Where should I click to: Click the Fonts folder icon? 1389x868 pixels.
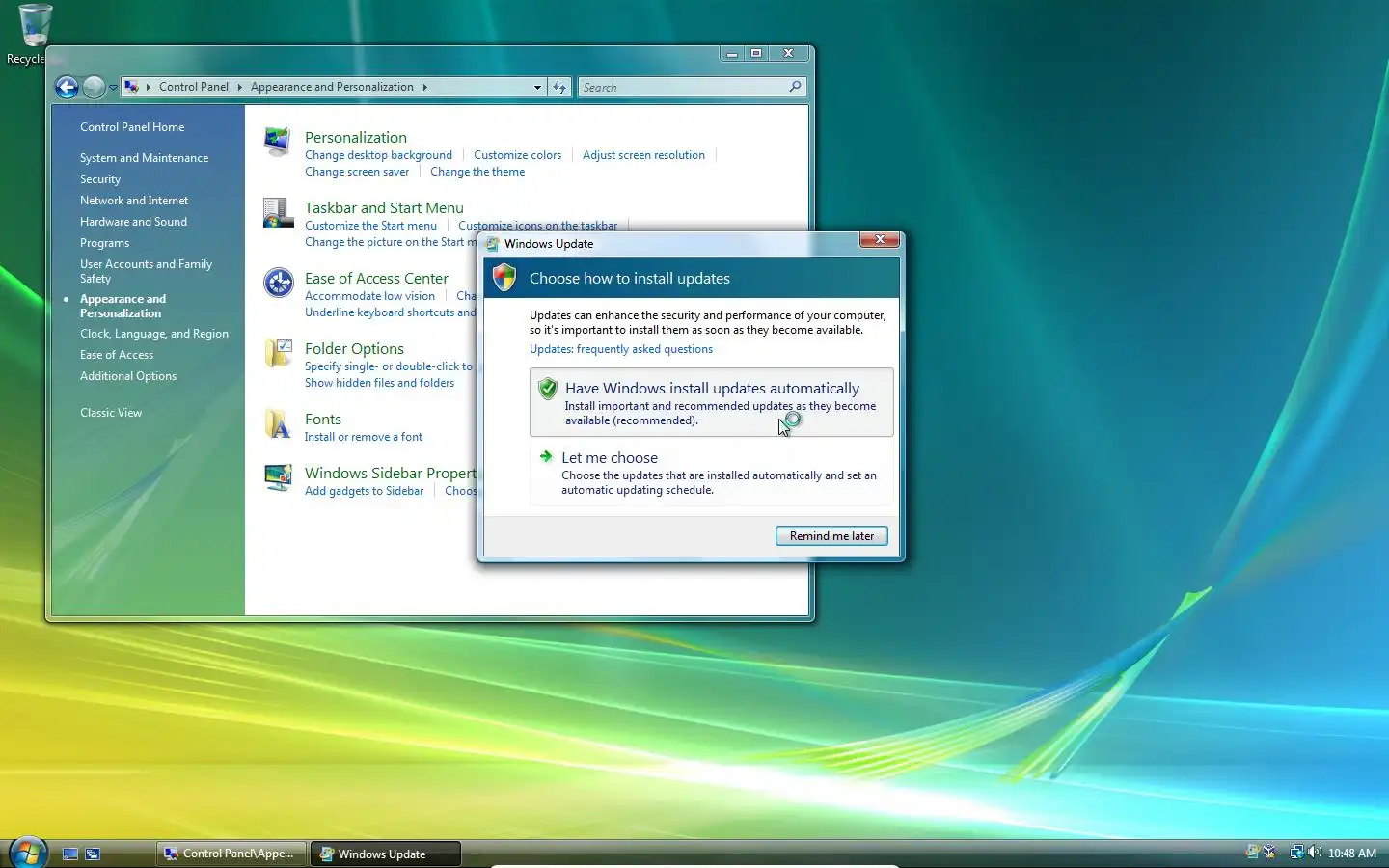point(278,423)
